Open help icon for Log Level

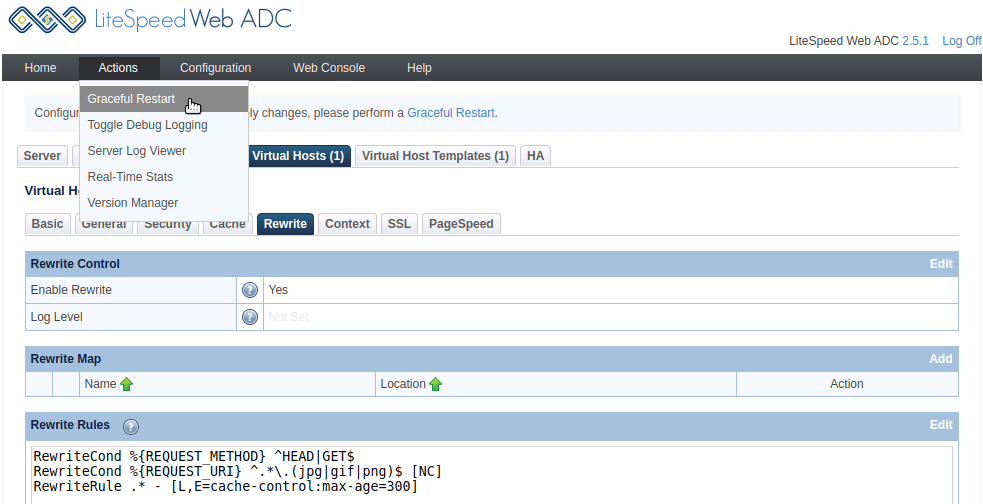pyautogui.click(x=250, y=317)
